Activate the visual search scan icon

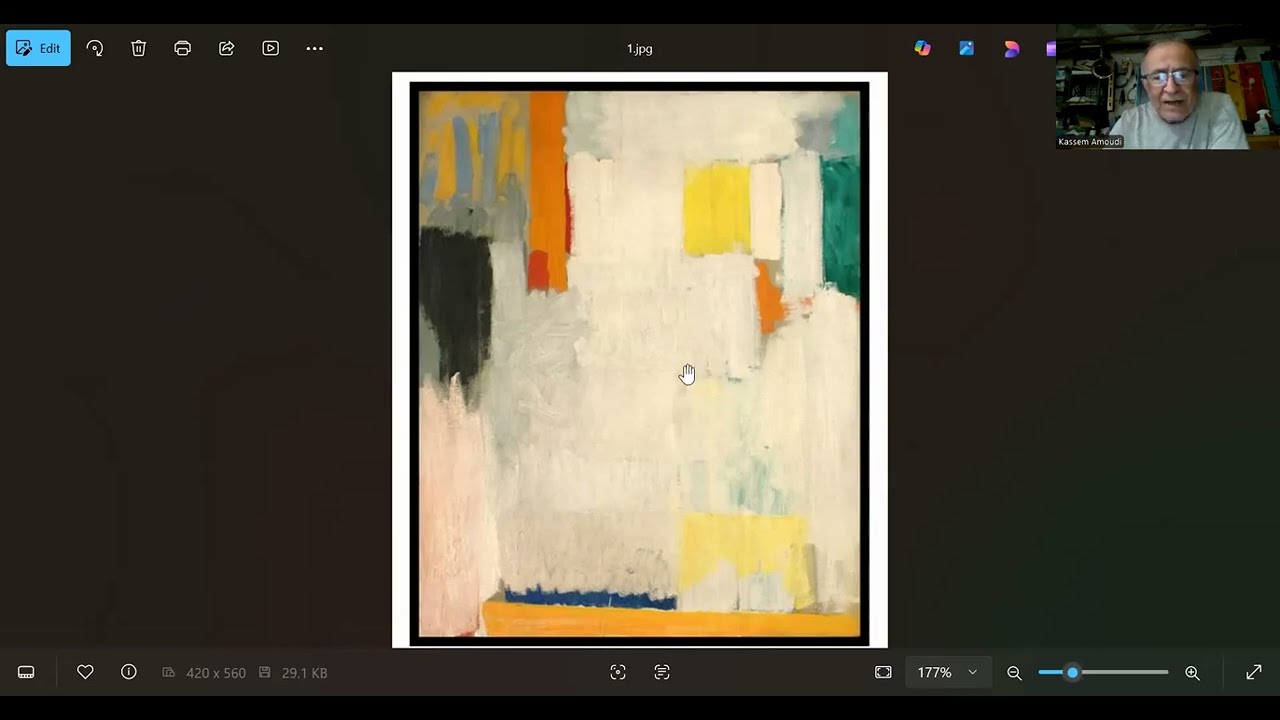click(x=618, y=673)
